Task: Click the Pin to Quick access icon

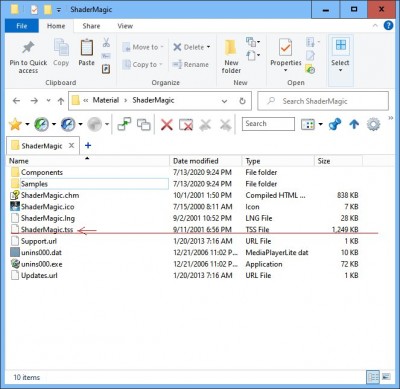Action: point(28,47)
